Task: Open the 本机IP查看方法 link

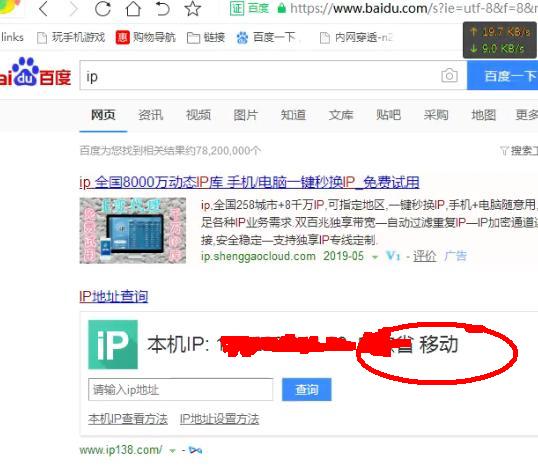Action: (128, 419)
